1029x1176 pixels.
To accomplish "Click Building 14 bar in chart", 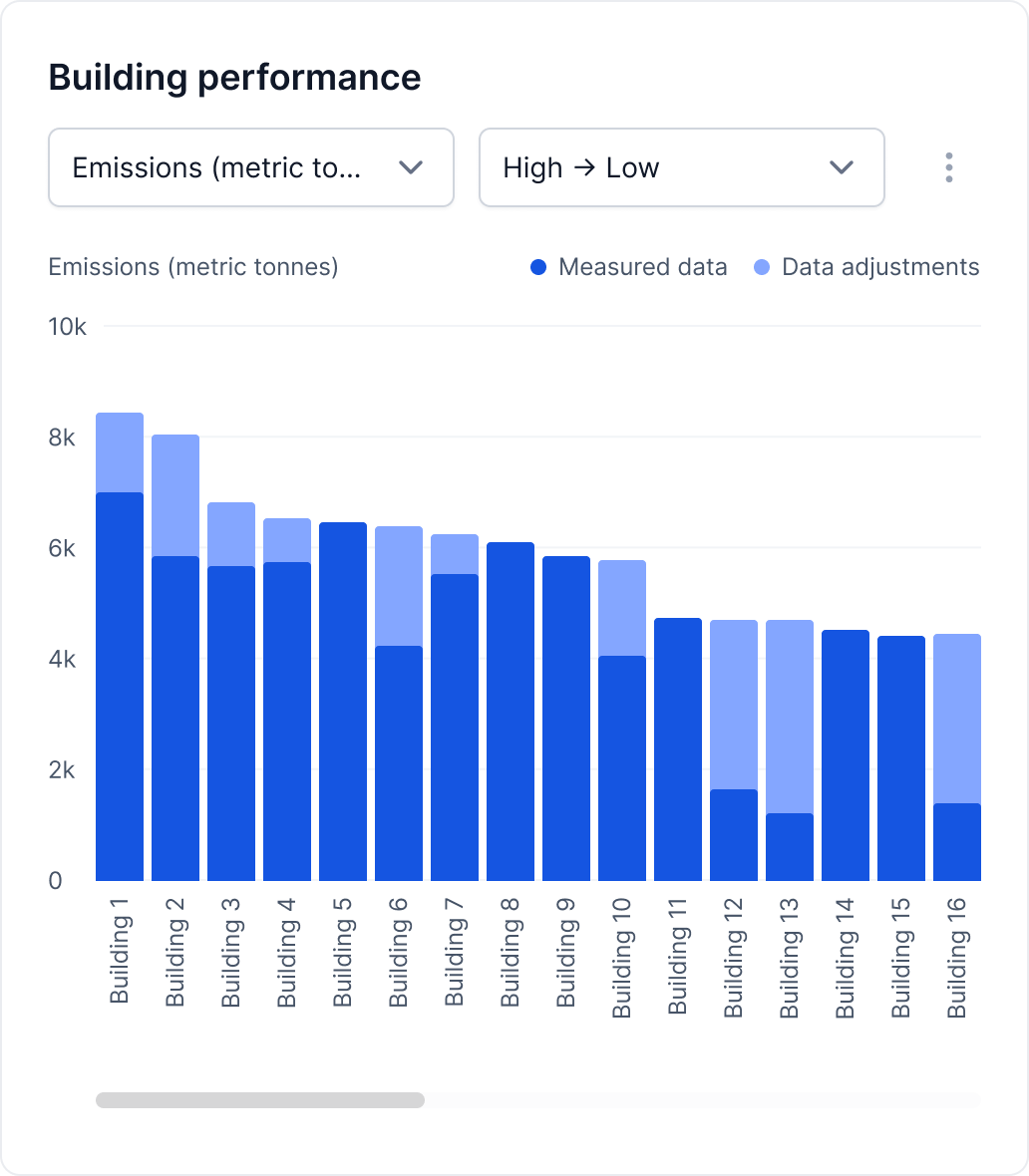I will pos(846,755).
